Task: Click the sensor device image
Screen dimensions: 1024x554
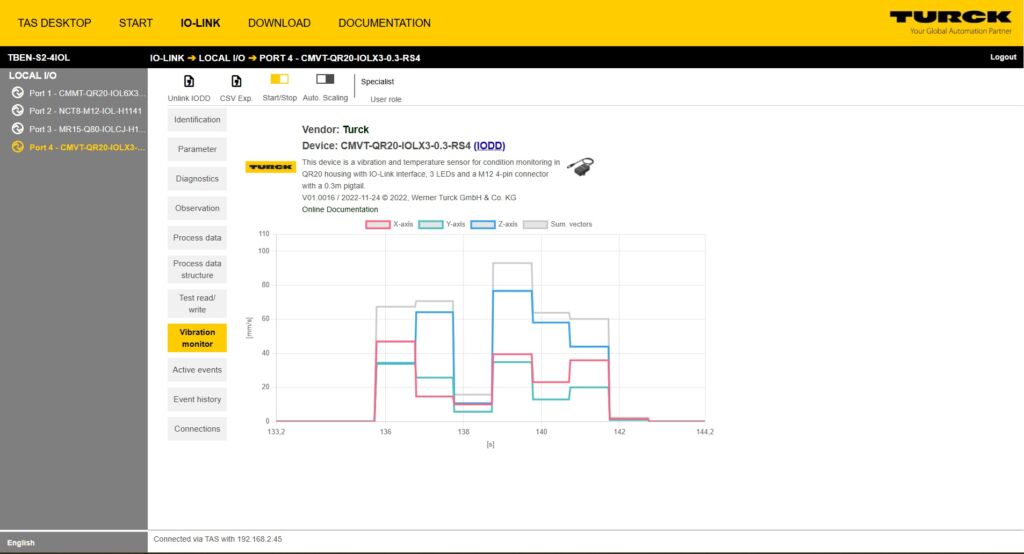Action: click(x=579, y=168)
